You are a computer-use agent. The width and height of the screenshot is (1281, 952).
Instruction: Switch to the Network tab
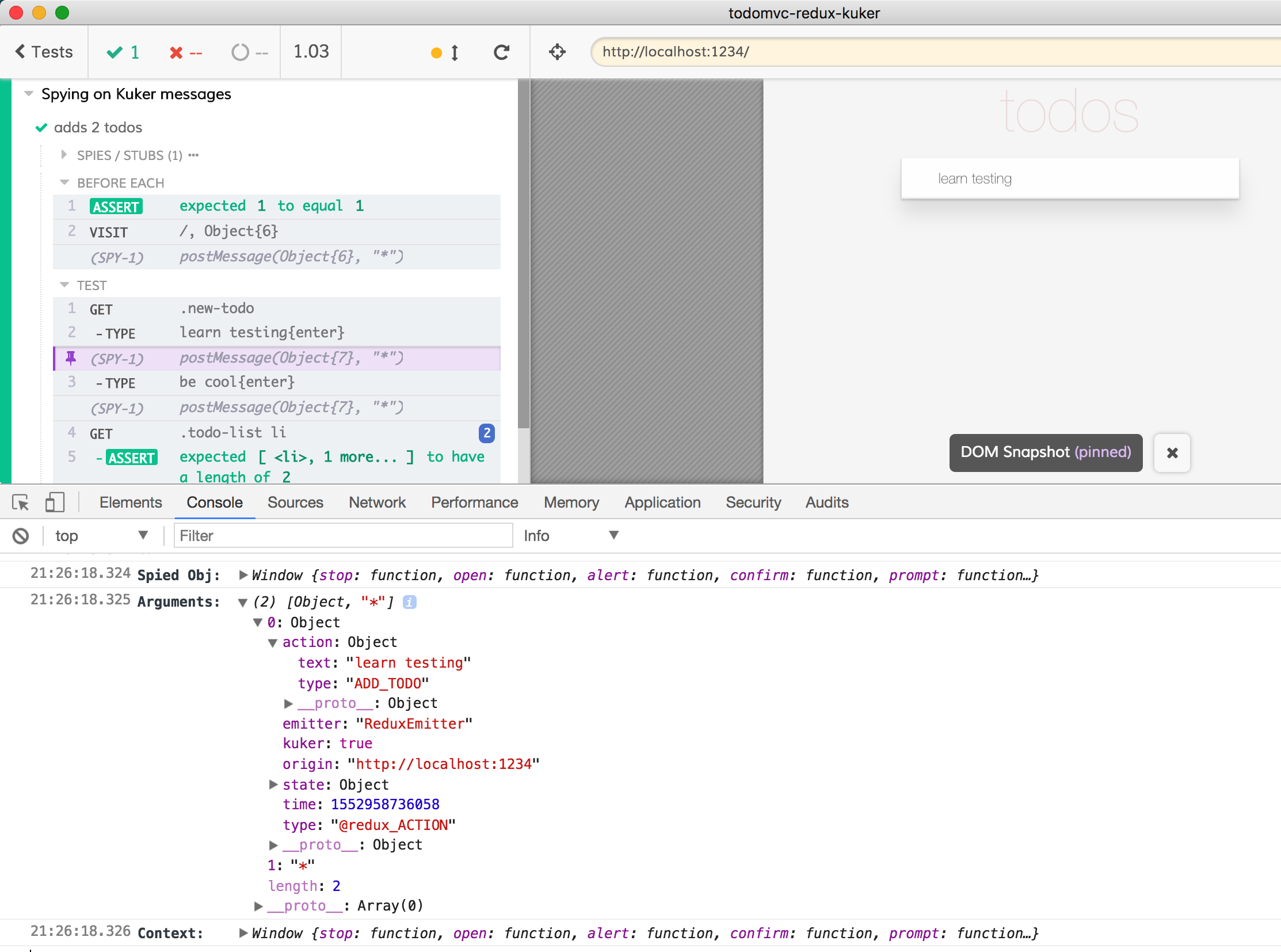(x=377, y=502)
